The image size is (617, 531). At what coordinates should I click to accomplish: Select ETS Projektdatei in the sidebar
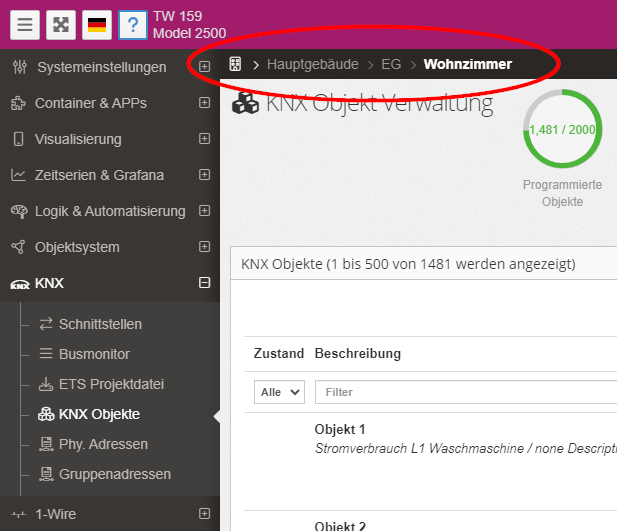[110, 384]
